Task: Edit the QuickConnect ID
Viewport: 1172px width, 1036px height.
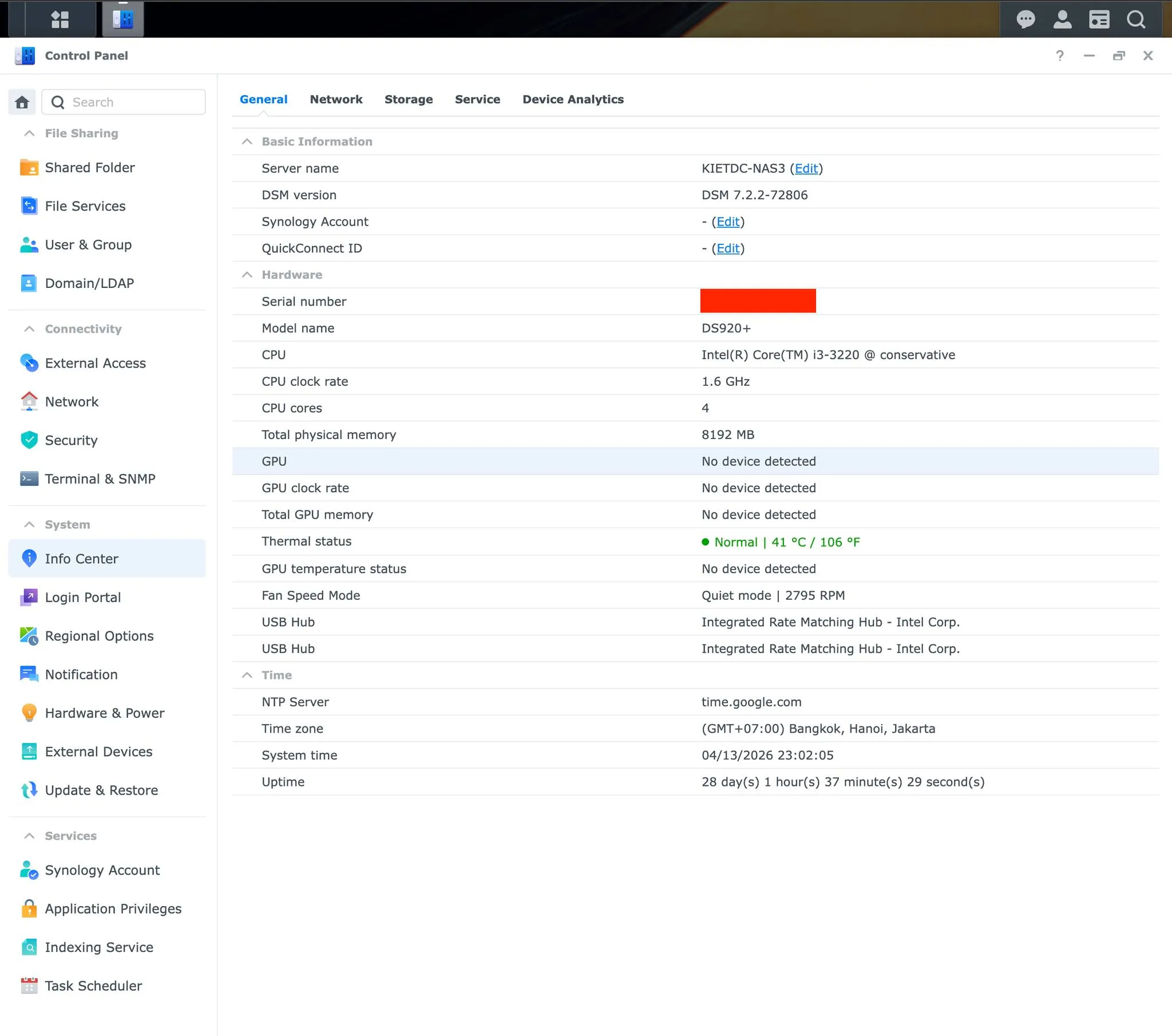Action: tap(728, 248)
